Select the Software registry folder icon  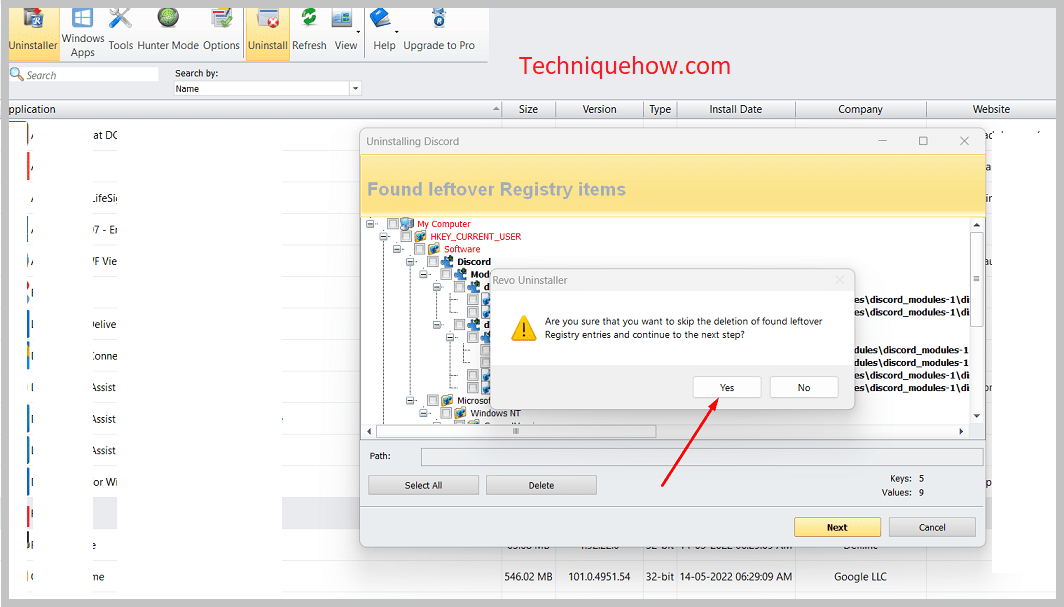[434, 249]
